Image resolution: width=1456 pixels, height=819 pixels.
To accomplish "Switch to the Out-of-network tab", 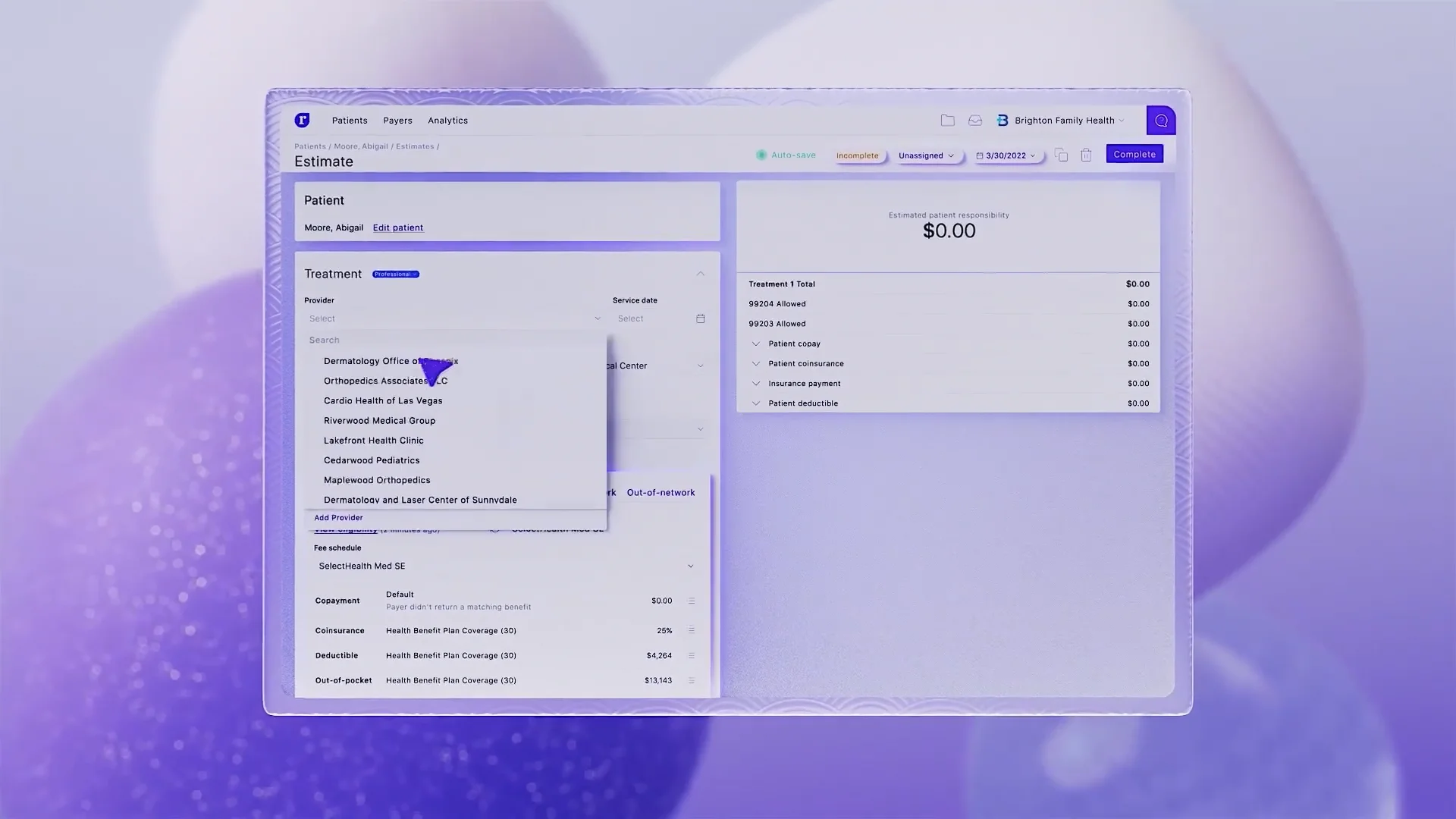I will [661, 492].
